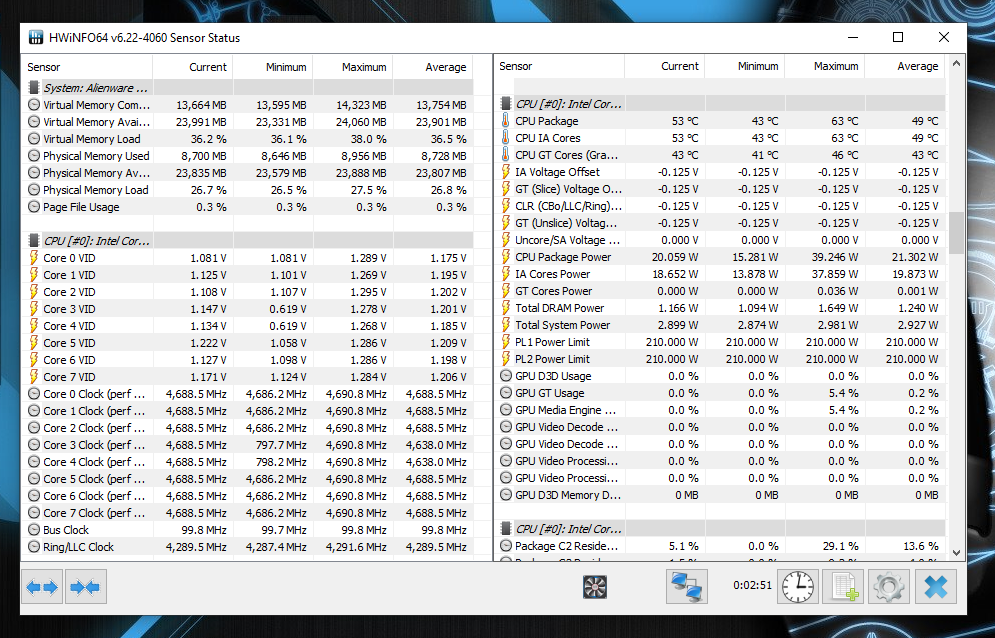
Task: Click the CPU Package Power lightning icon
Action: (x=506, y=256)
